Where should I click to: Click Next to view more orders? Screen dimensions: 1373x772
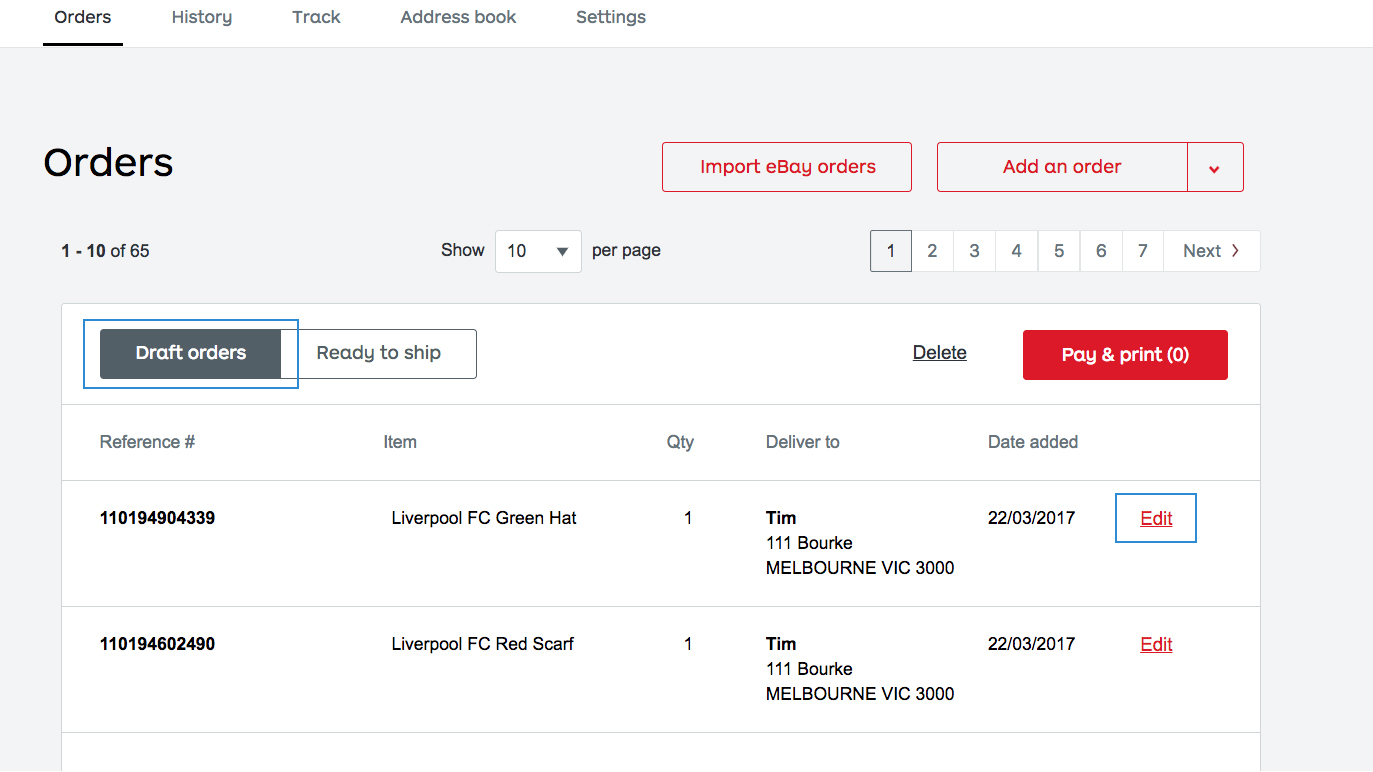point(1202,251)
